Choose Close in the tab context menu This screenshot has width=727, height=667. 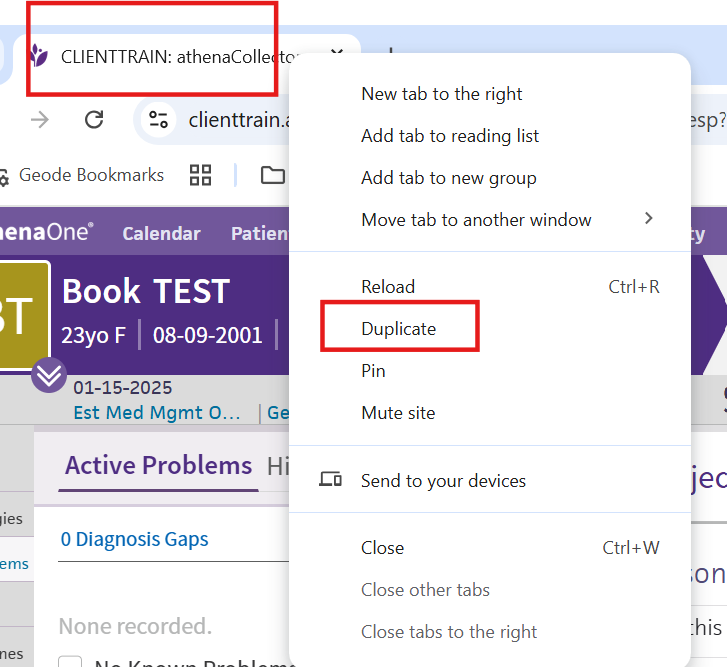490,548
